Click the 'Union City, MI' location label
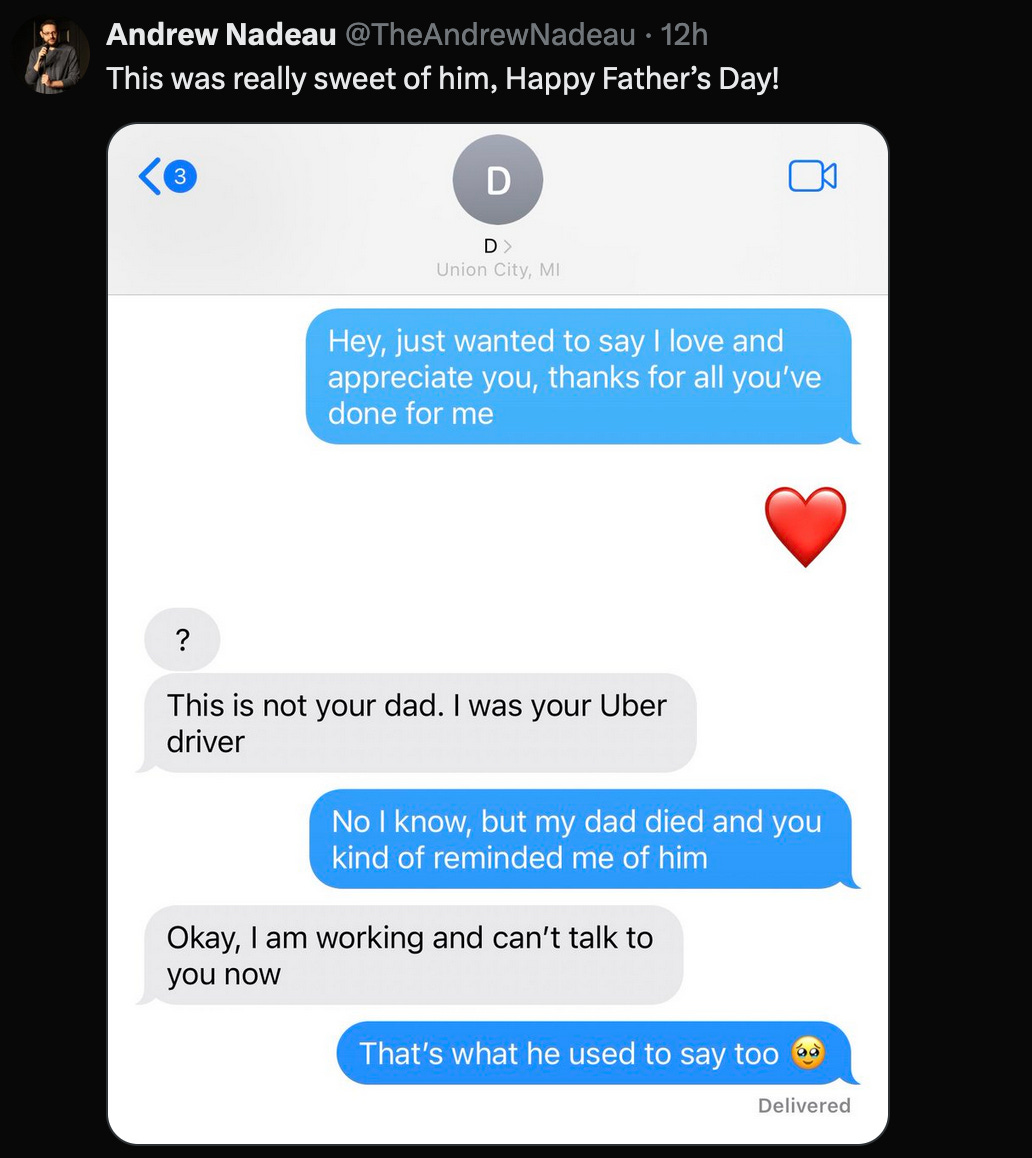1032x1158 pixels. [498, 270]
